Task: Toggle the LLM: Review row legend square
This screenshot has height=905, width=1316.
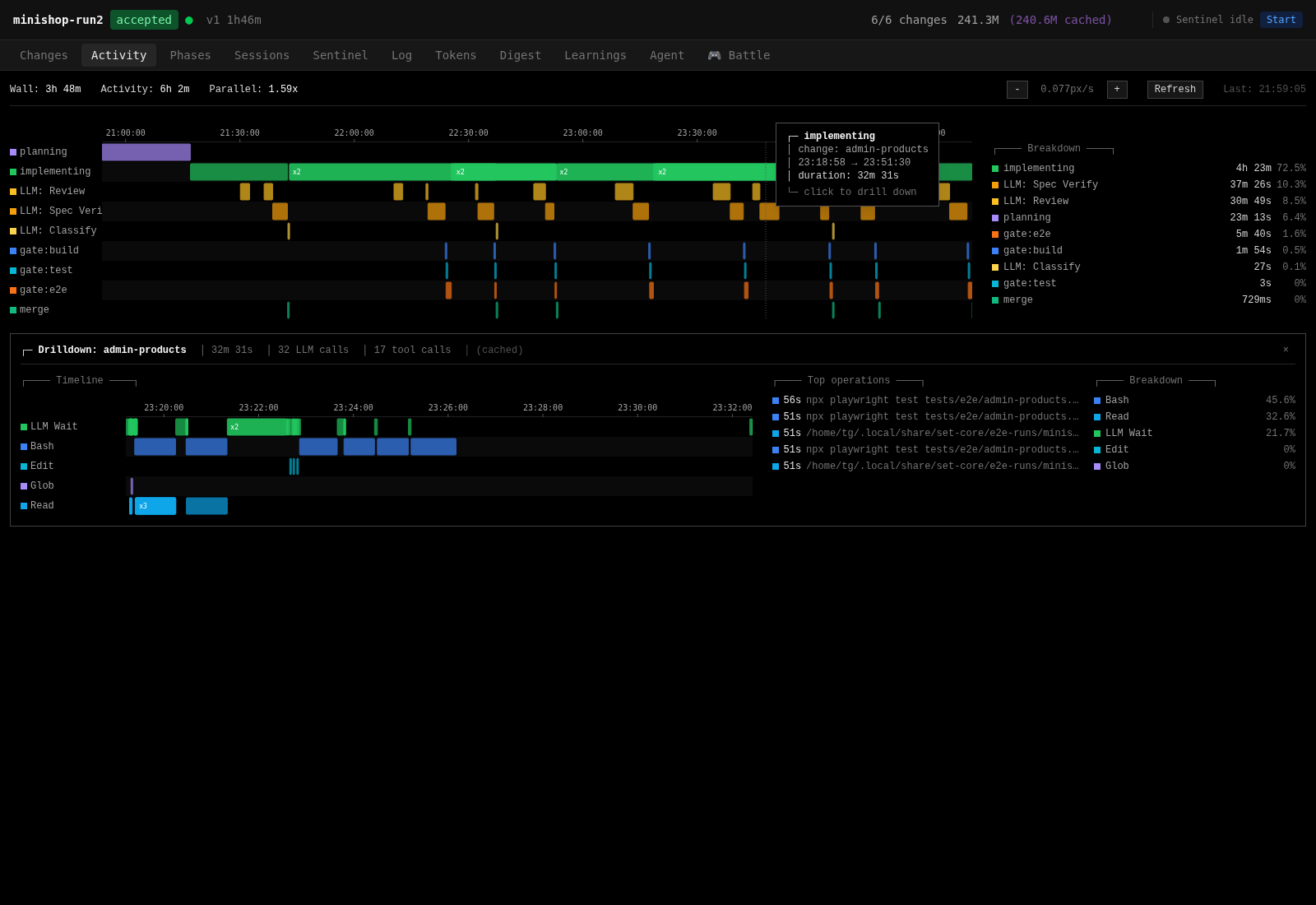Action: click(12, 191)
